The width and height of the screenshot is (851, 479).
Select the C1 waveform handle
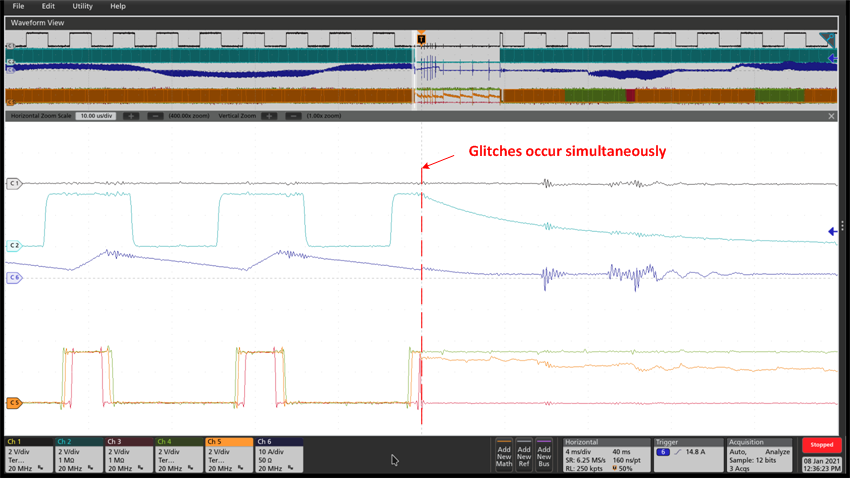14,183
